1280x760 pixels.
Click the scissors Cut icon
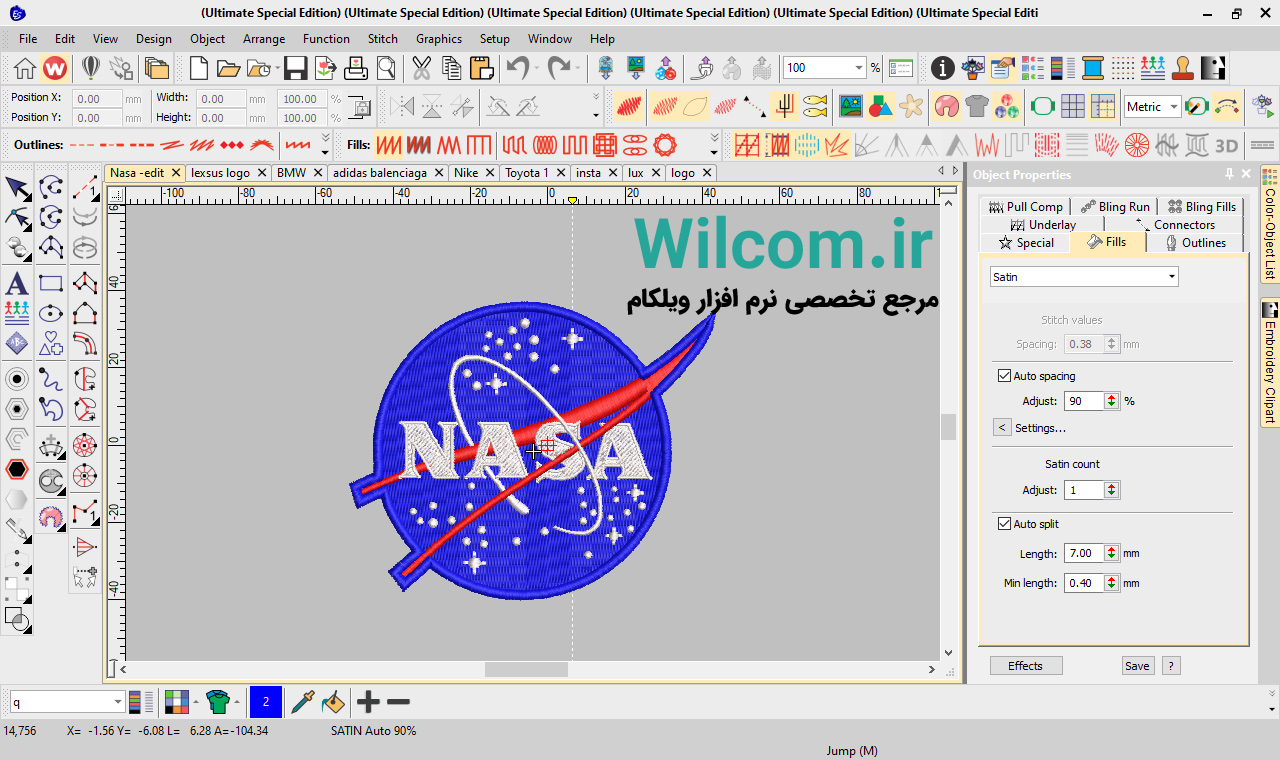(x=421, y=68)
